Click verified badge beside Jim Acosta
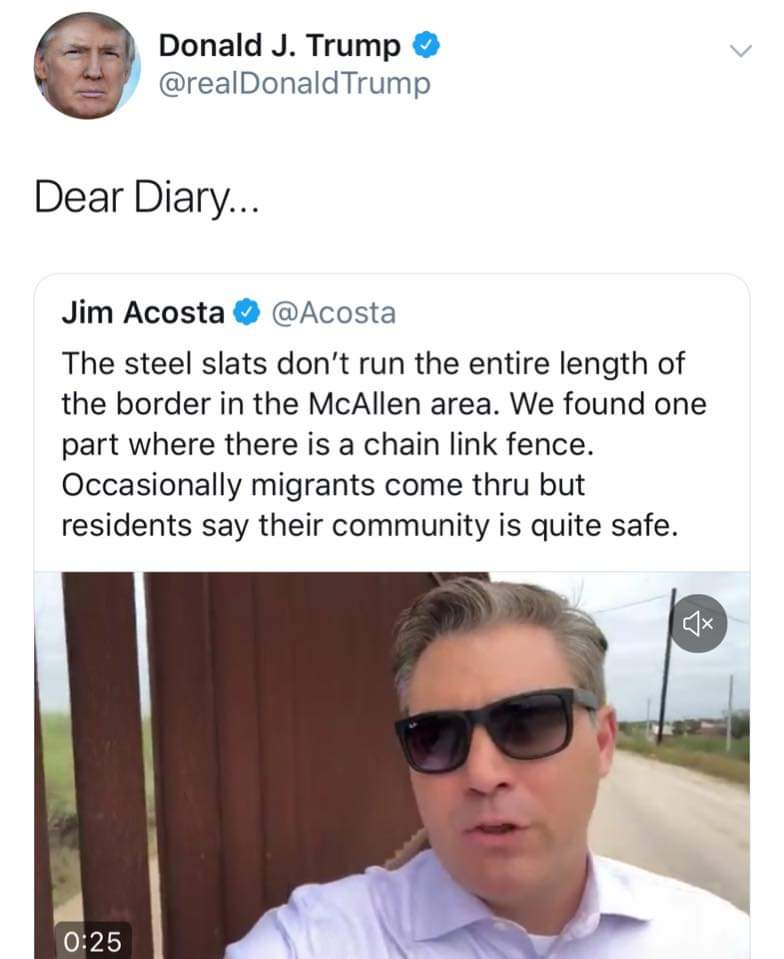Image resolution: width=784 pixels, height=959 pixels. point(245,314)
